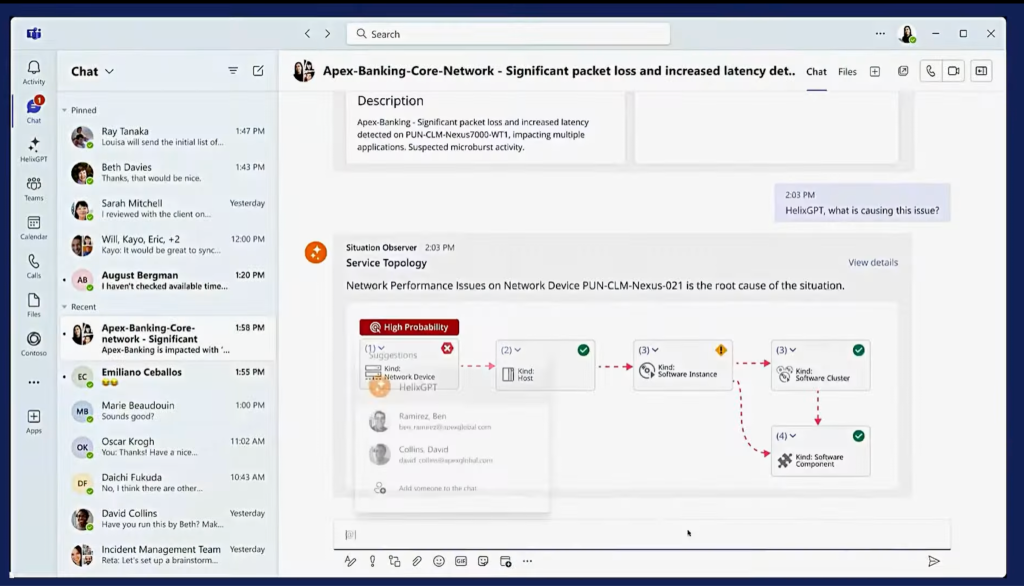Open group chat Will, Kayo, Eric, +2
The height and width of the screenshot is (586, 1024).
point(168,244)
